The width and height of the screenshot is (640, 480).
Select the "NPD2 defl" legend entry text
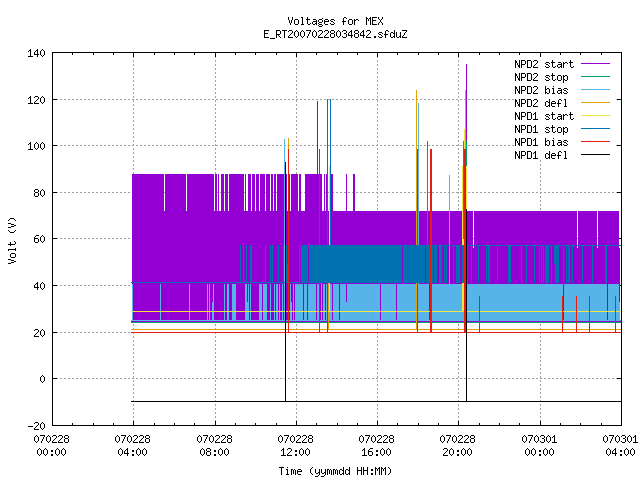(541, 103)
